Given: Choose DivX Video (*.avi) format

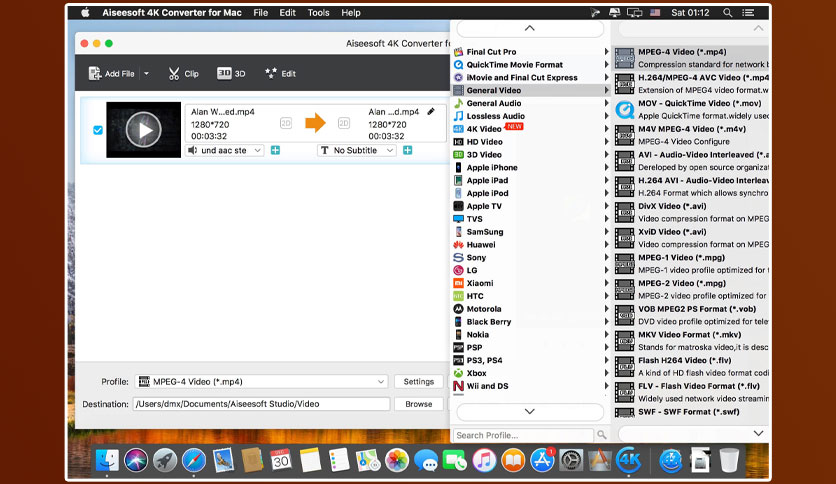Looking at the screenshot, I should pyautogui.click(x=692, y=212).
